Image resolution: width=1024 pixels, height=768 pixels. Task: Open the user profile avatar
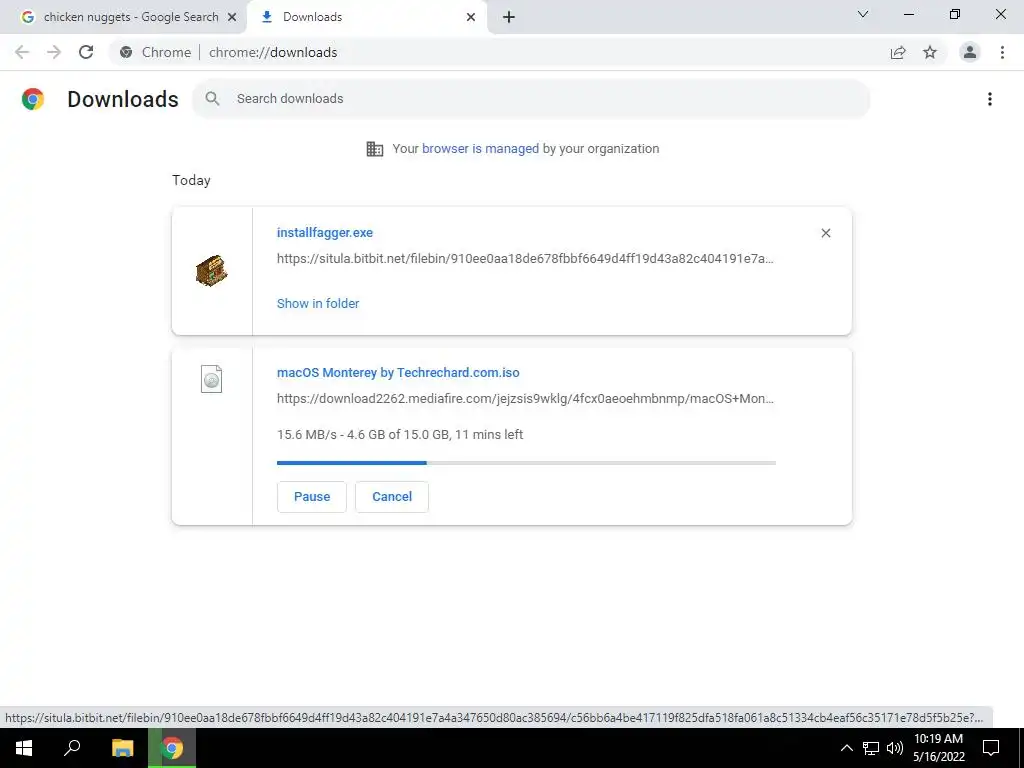pyautogui.click(x=970, y=52)
